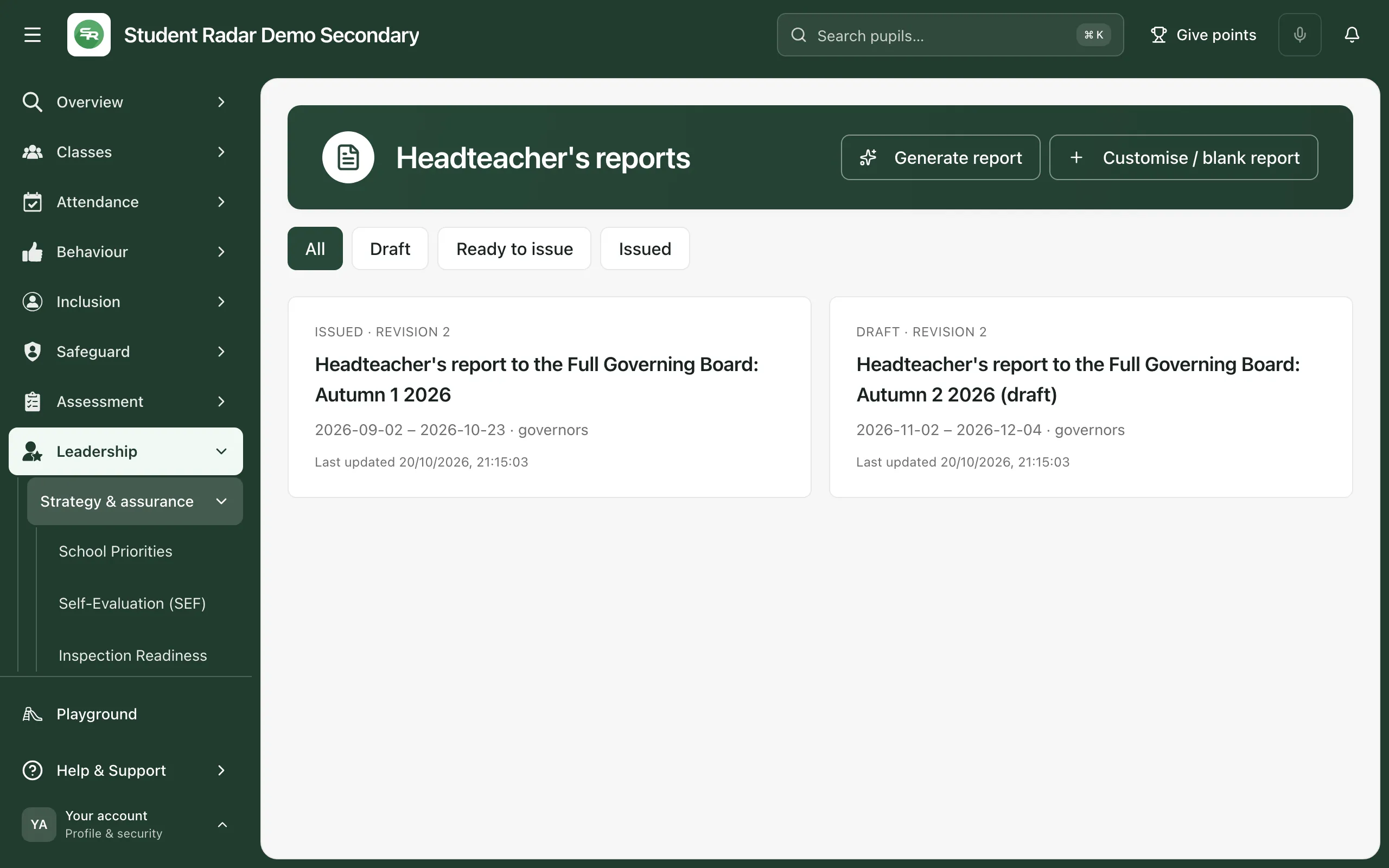Screen dimensions: 1389x868
Task: Click the Attendance calendar-check icon
Action: click(32, 202)
